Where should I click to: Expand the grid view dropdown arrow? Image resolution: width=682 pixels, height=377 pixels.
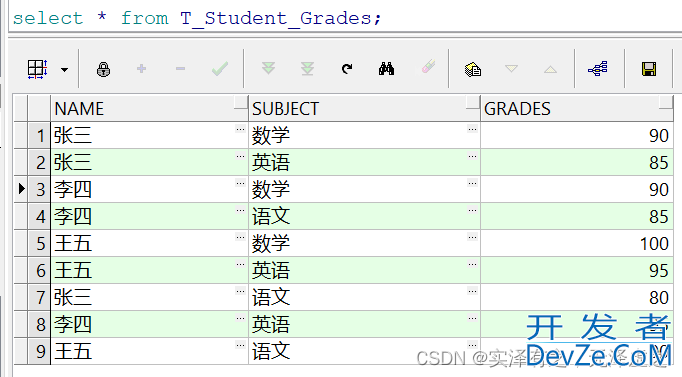64,70
